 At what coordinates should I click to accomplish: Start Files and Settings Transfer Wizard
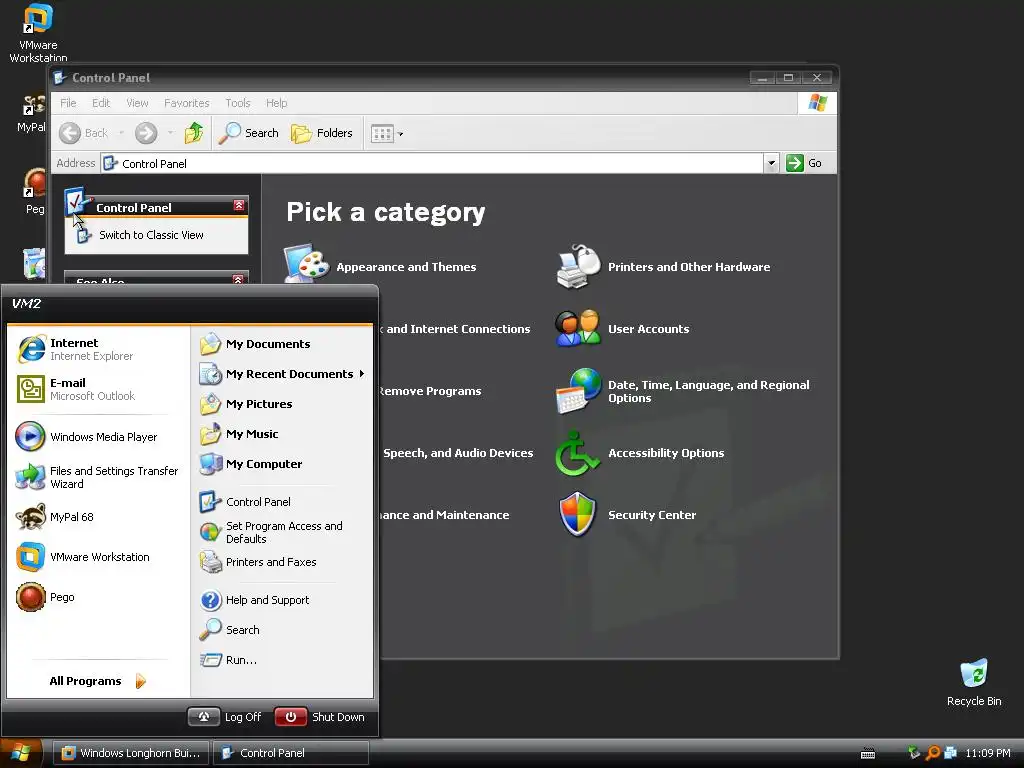98,477
